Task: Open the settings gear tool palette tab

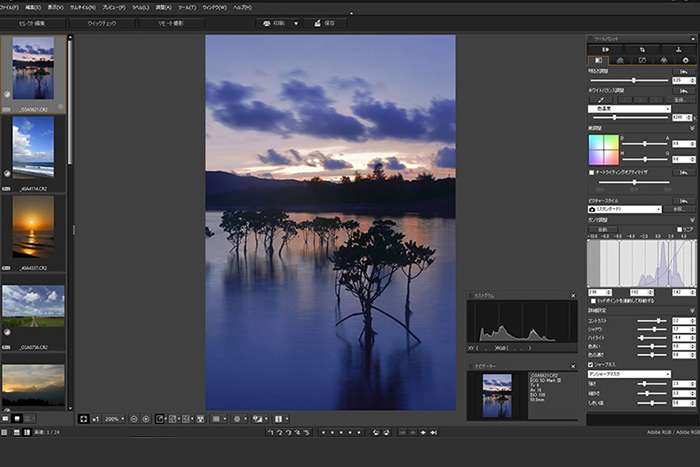Action: point(685,60)
